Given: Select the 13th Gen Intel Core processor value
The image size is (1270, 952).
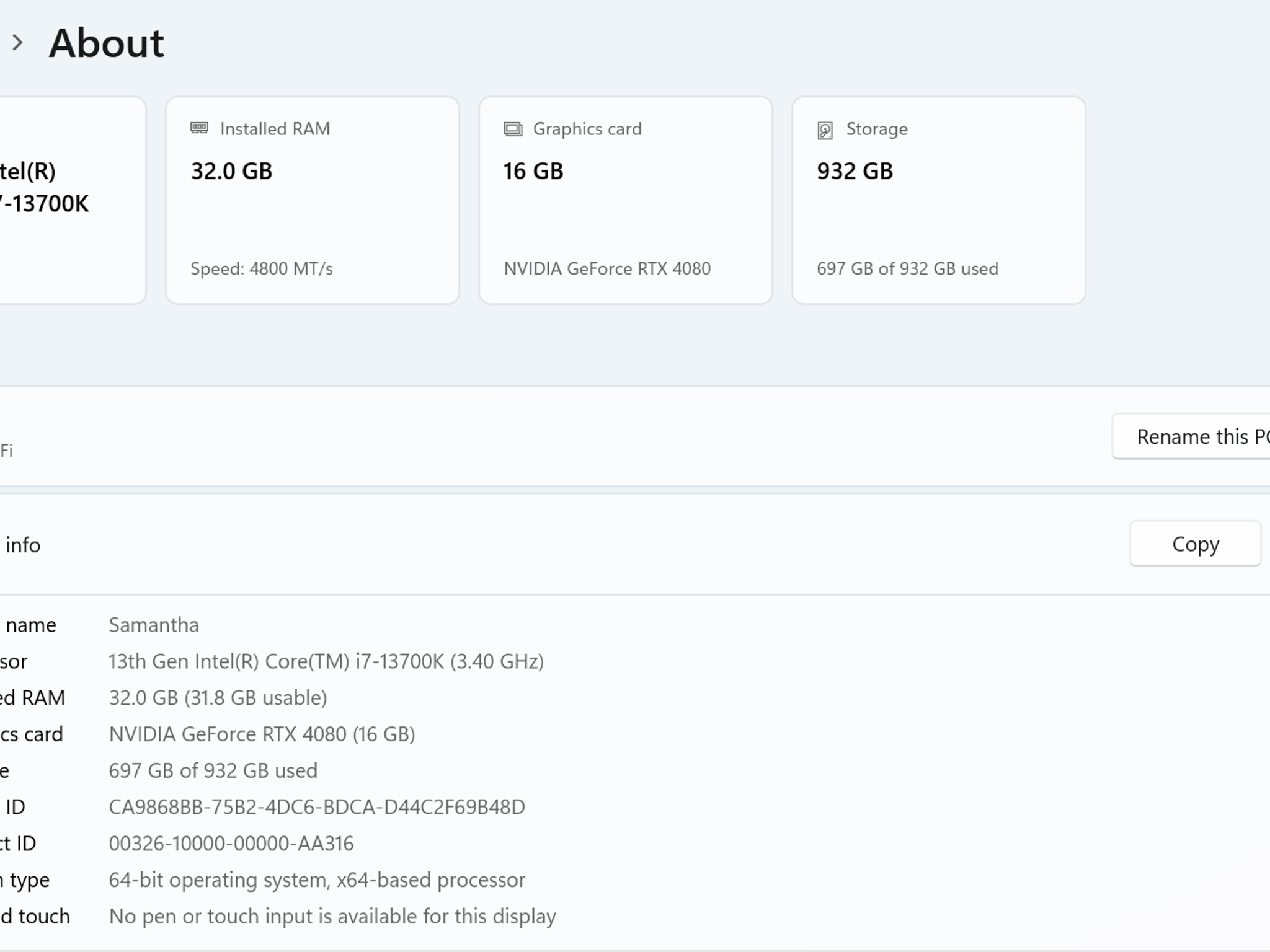Looking at the screenshot, I should [x=326, y=661].
